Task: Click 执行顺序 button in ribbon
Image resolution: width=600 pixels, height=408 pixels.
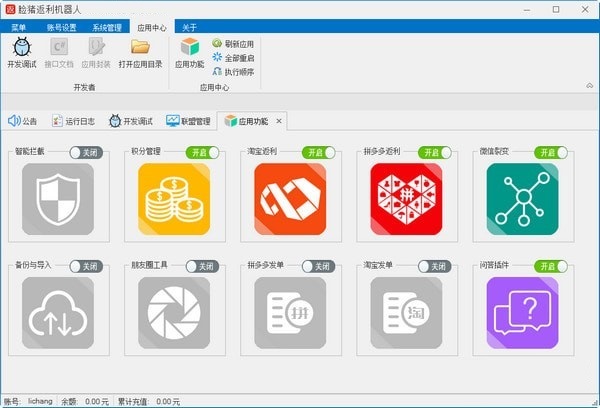Action: click(x=233, y=72)
